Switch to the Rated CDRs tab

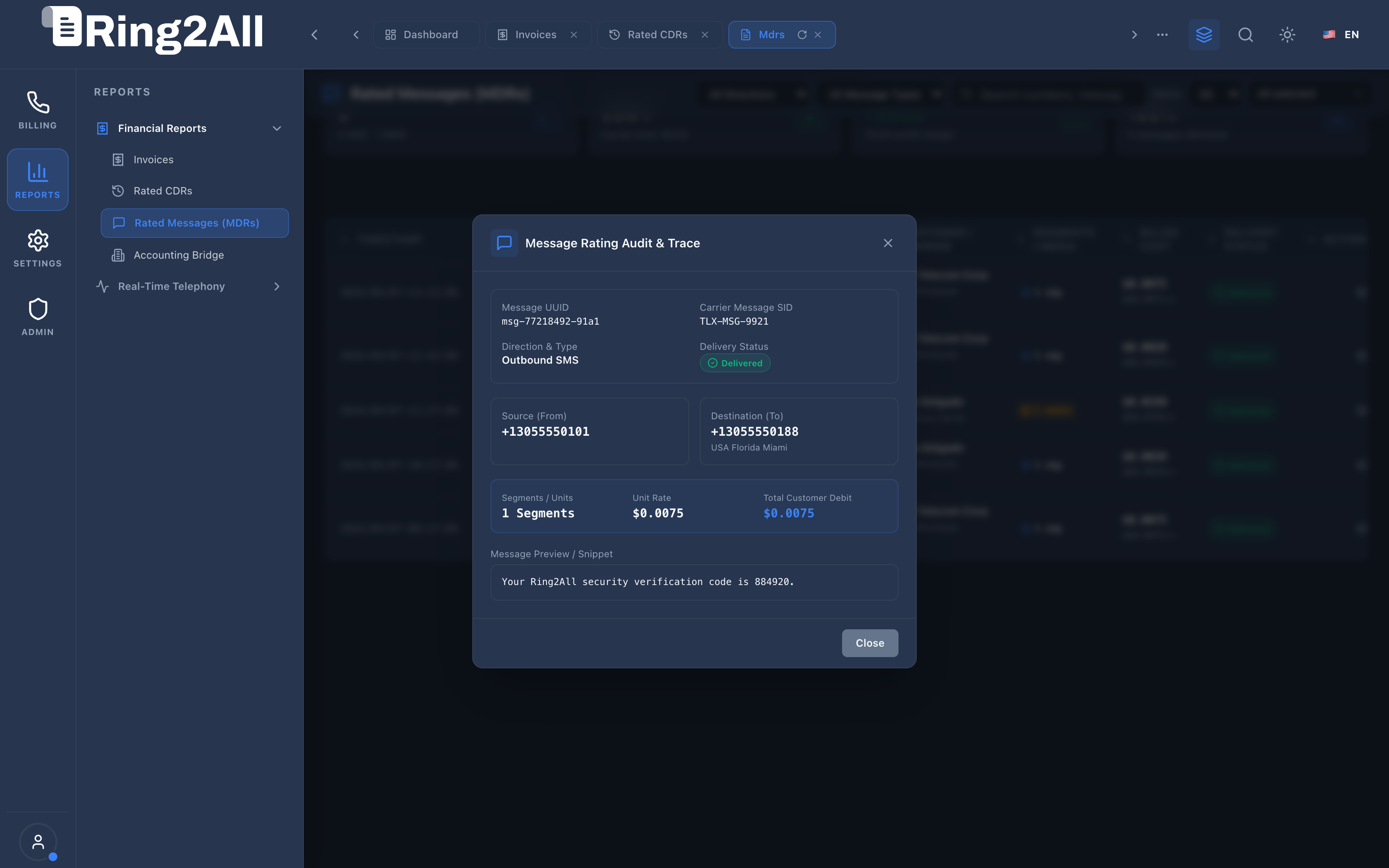tap(657, 34)
